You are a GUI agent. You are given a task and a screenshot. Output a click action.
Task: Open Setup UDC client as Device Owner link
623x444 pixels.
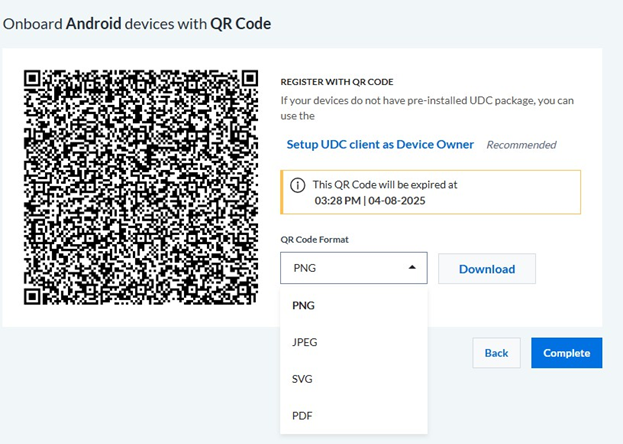[x=380, y=145]
